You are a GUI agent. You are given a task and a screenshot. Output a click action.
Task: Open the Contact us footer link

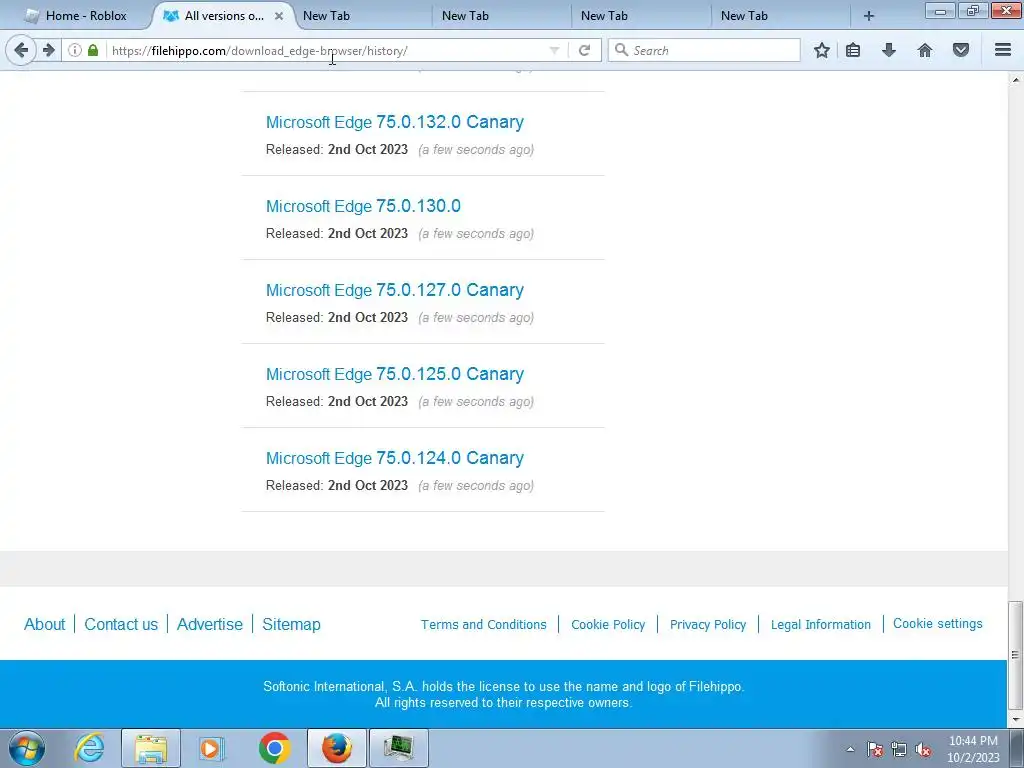coord(121,624)
